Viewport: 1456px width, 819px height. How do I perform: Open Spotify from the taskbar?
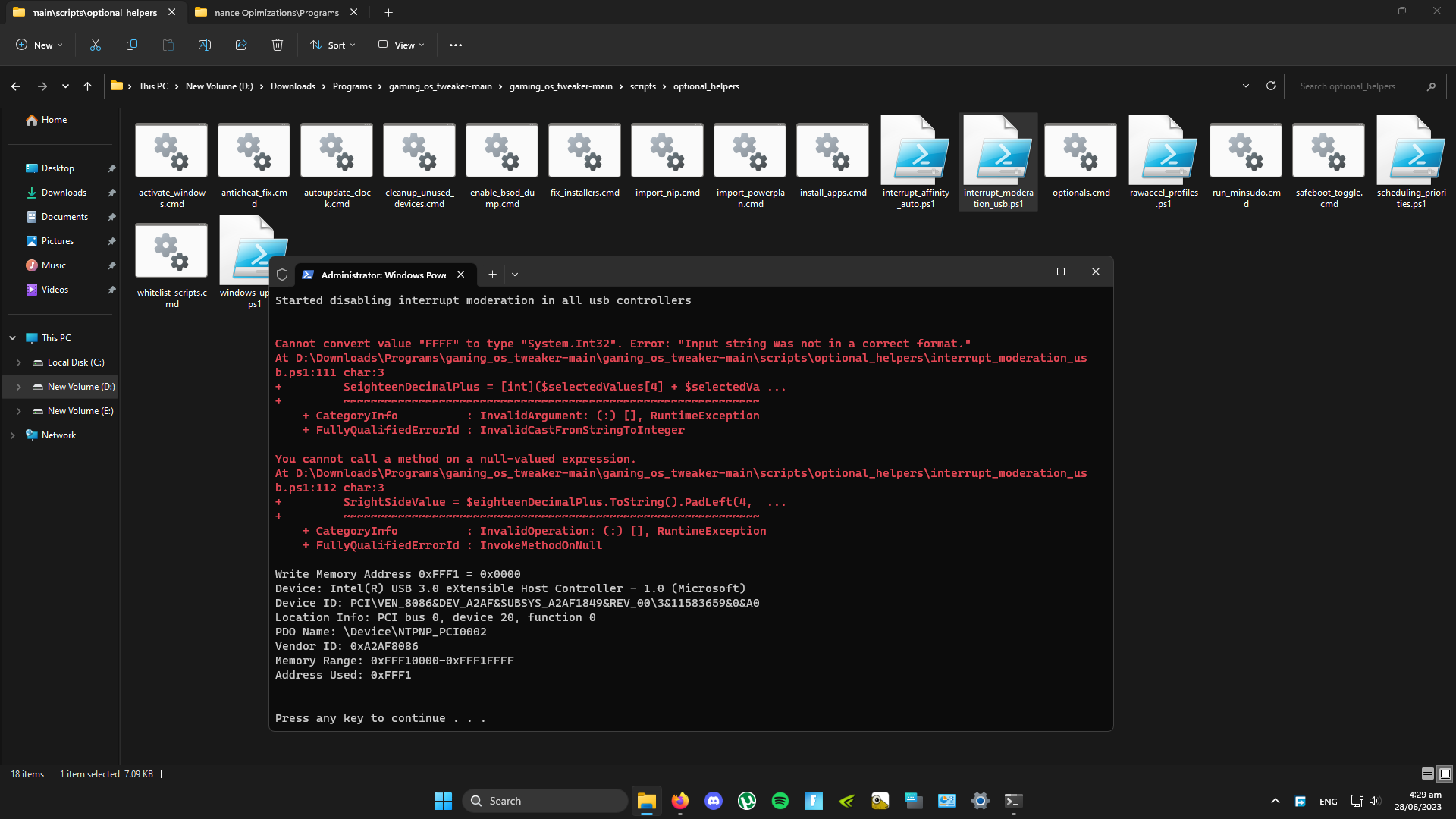point(780,801)
